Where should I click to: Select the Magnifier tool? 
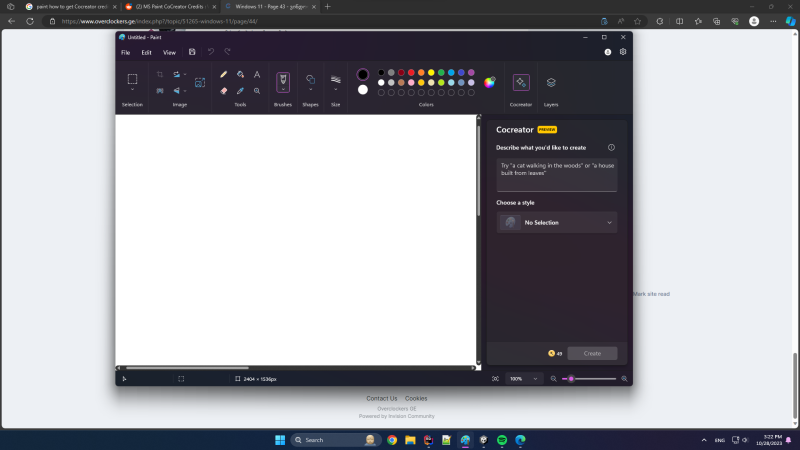point(257,90)
